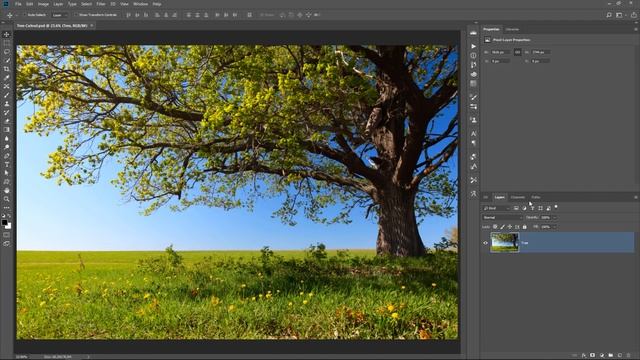Select the Dodge tool
640x360 pixels.
pyautogui.click(x=7, y=147)
